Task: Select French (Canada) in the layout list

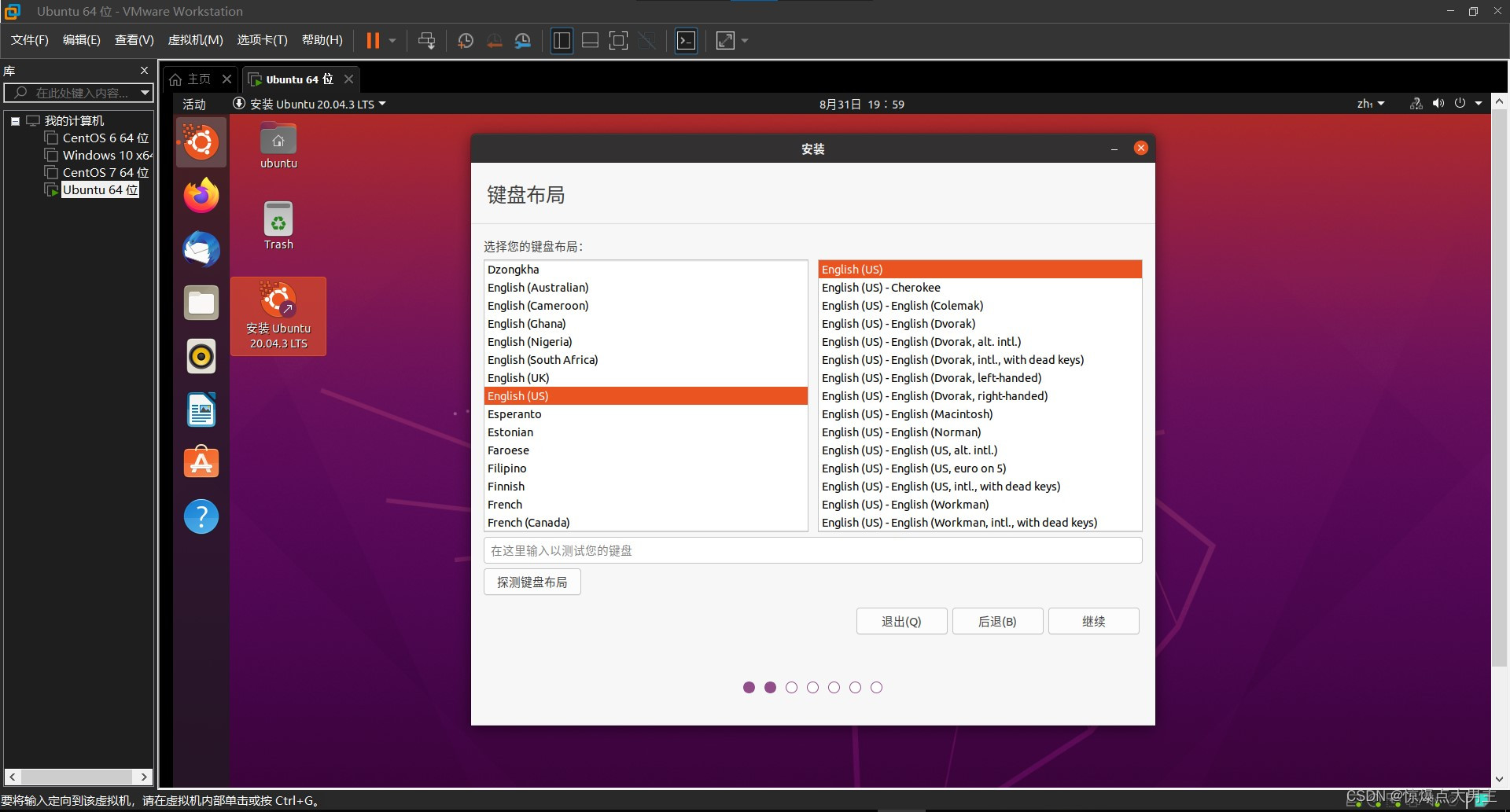Action: (x=646, y=523)
